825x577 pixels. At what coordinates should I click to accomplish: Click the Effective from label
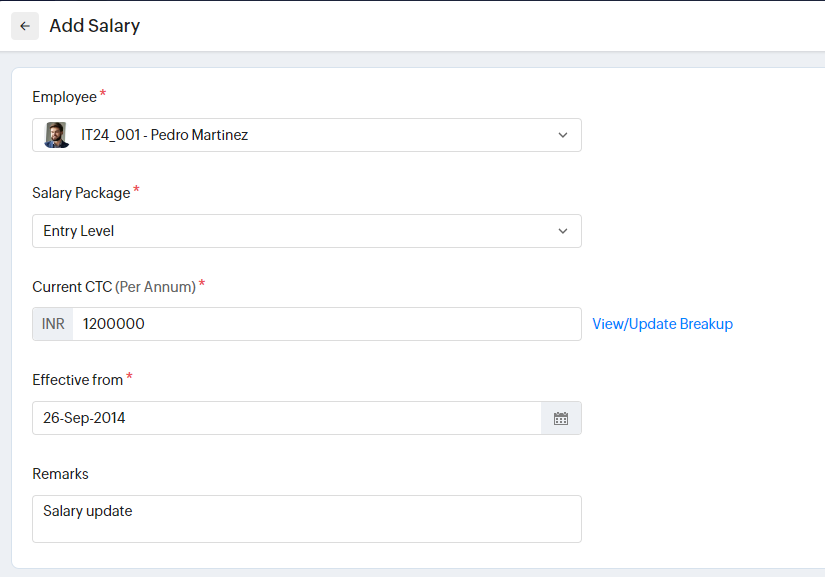tap(77, 380)
